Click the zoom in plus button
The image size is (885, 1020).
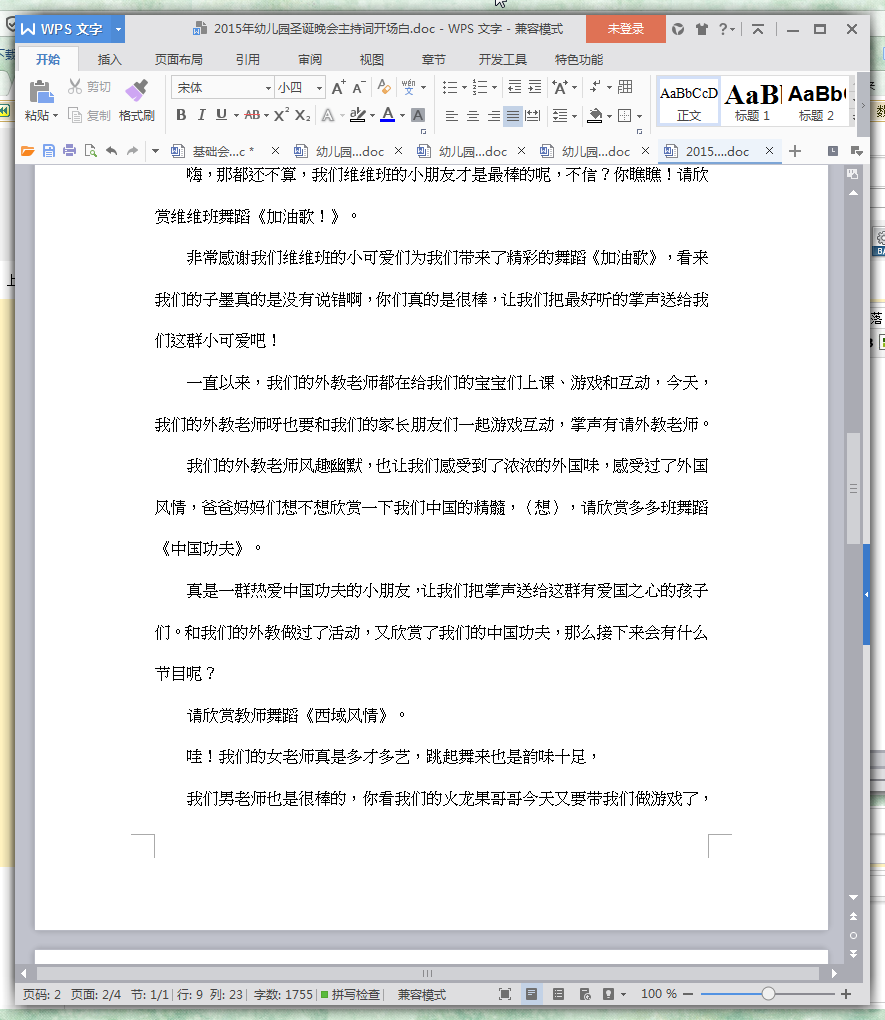pos(846,993)
